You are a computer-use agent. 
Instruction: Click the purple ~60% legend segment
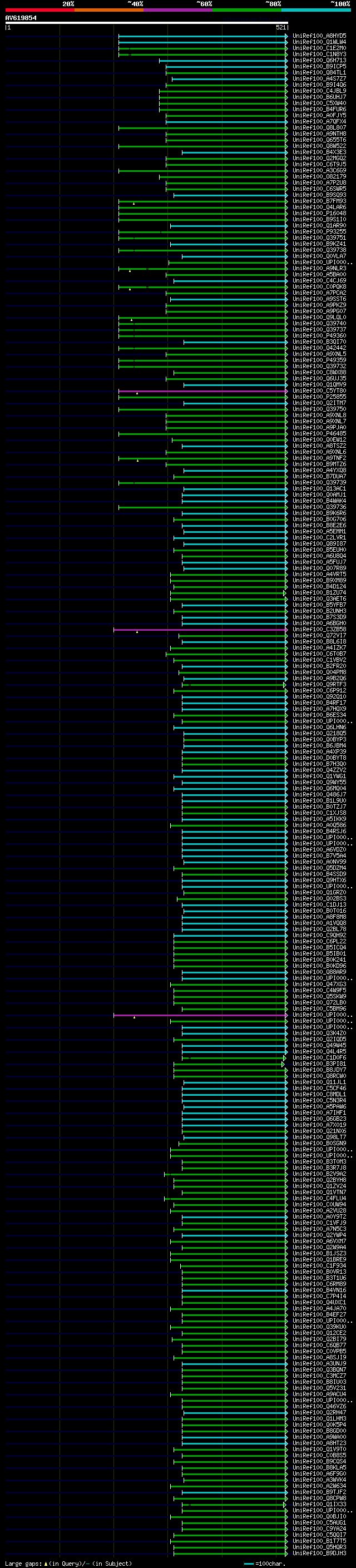tap(179, 10)
